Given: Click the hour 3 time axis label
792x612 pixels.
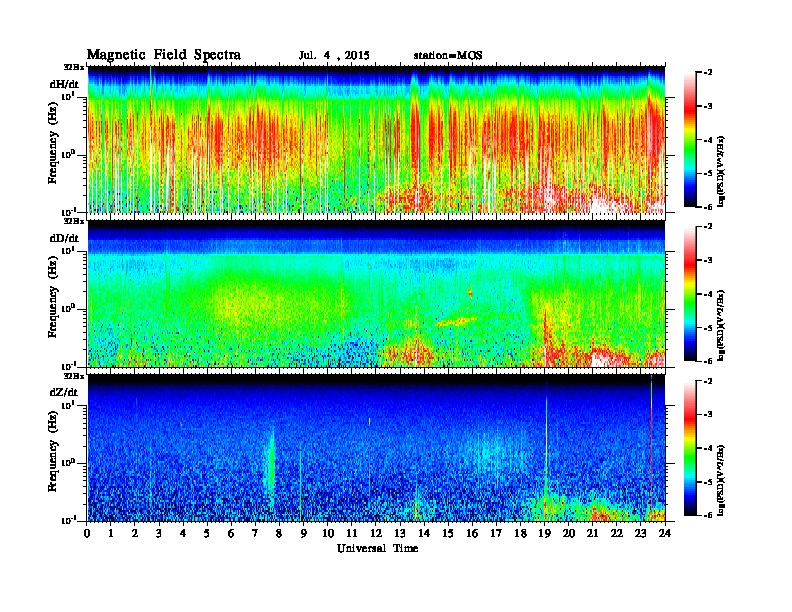Looking at the screenshot, I should point(159,533).
